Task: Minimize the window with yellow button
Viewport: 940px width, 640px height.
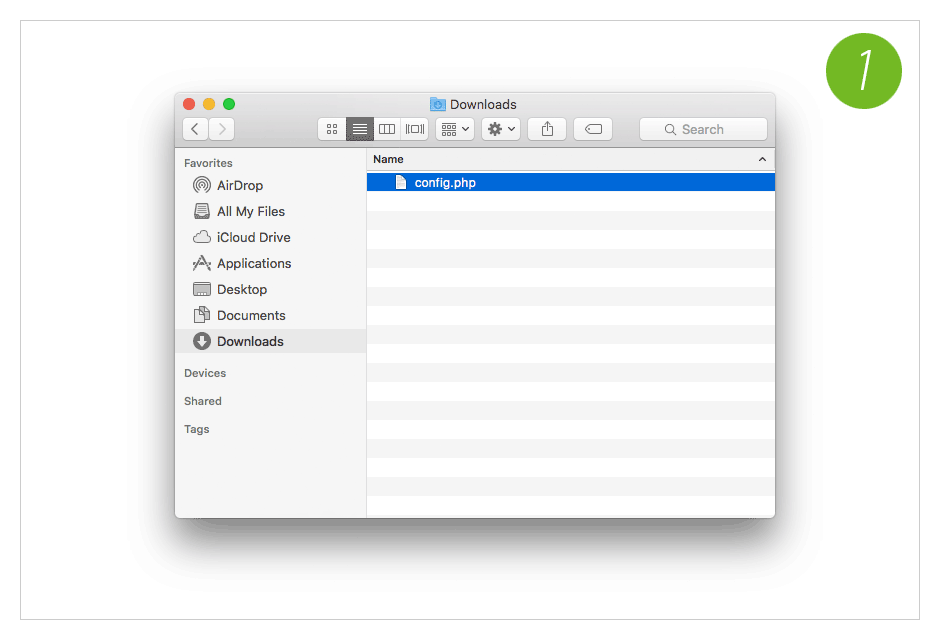Action: [x=209, y=104]
